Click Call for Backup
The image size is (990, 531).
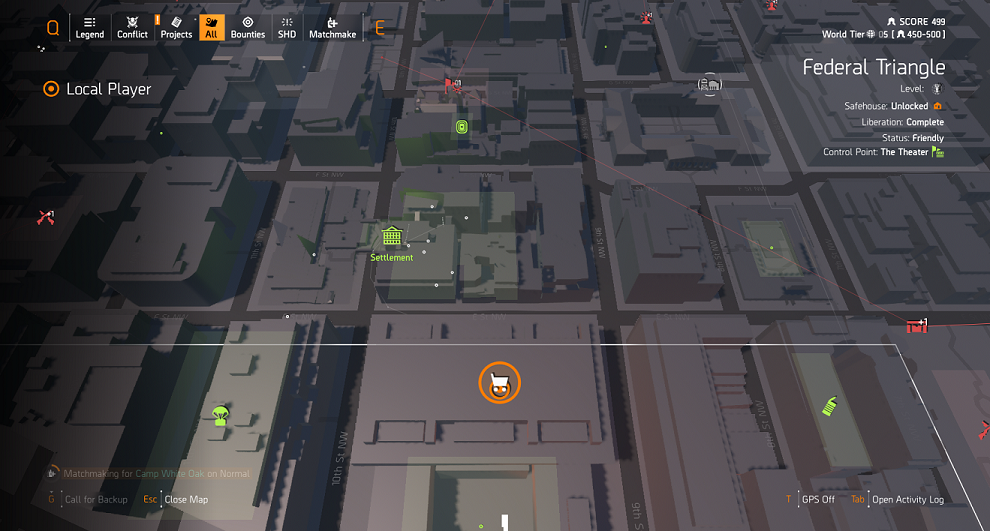pyautogui.click(x=96, y=499)
